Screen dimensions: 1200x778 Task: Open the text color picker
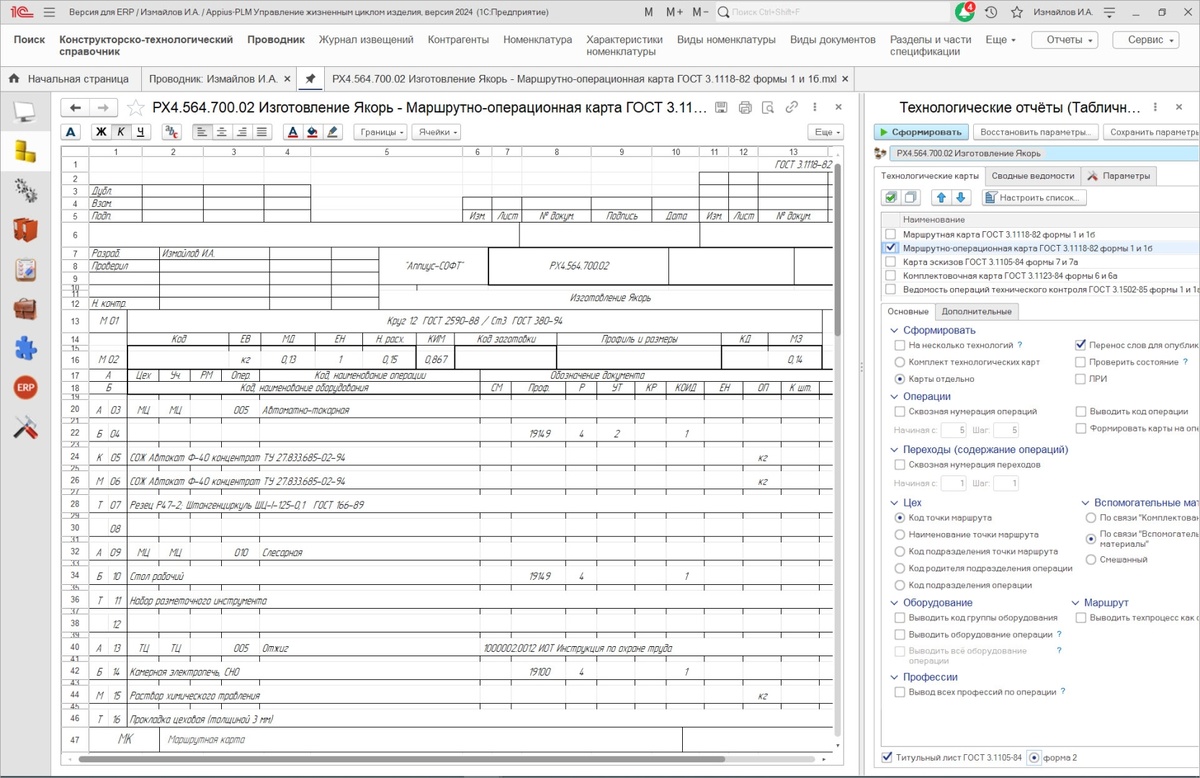pos(292,131)
